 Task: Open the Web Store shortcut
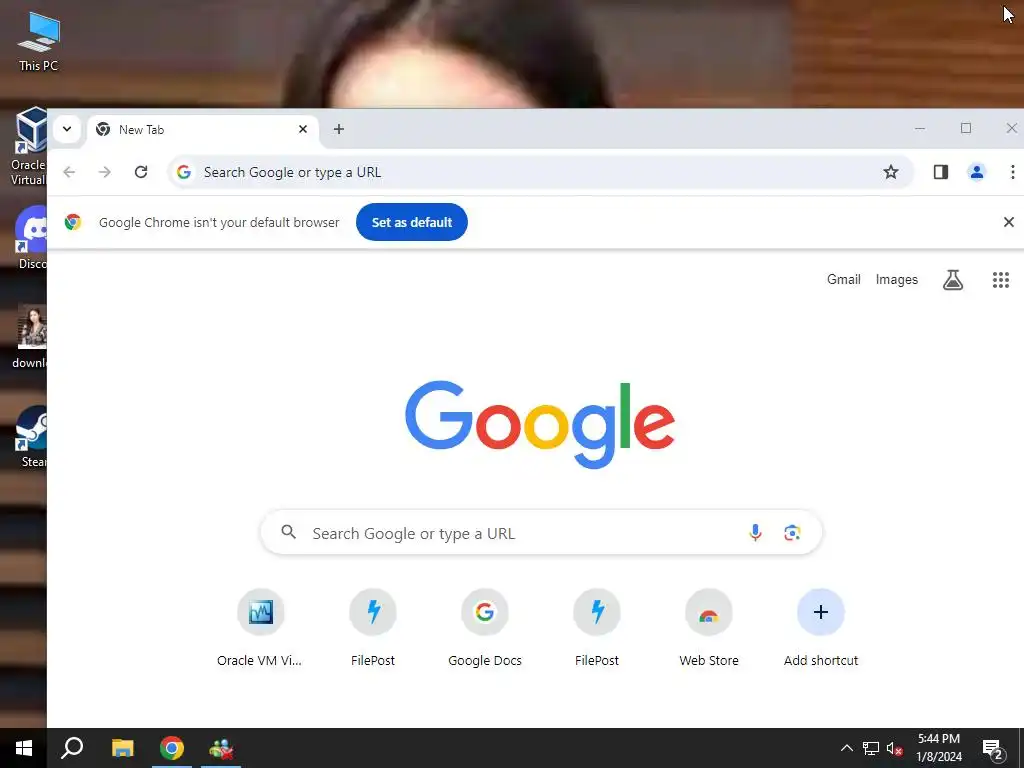709,628
